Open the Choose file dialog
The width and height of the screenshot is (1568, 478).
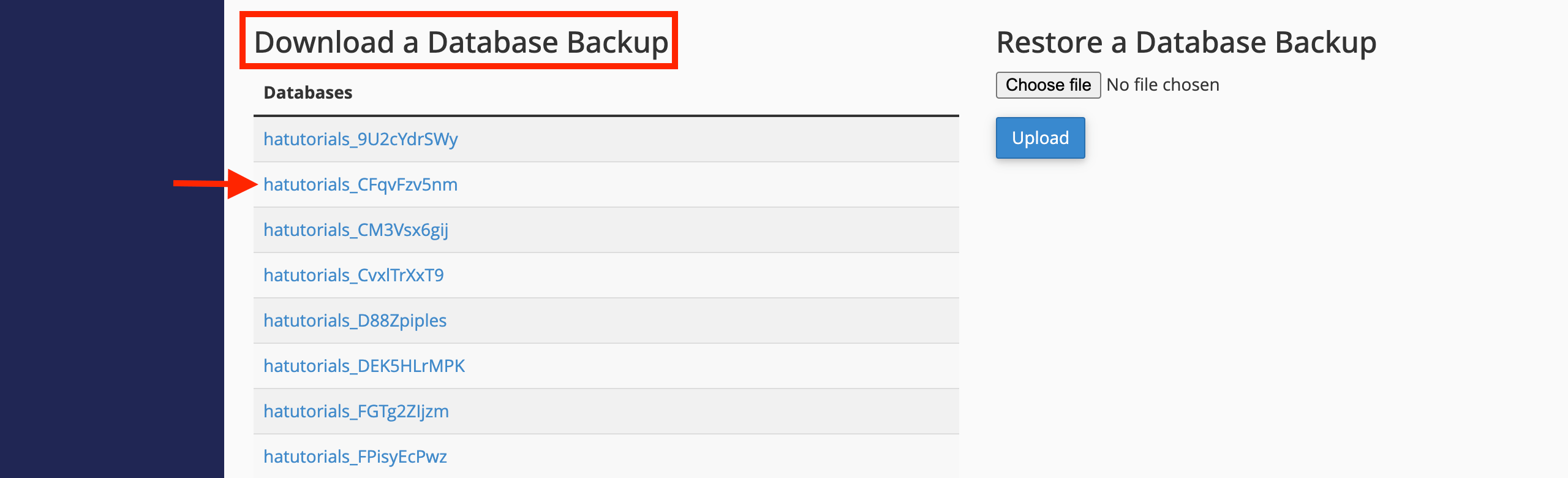[x=1047, y=85]
